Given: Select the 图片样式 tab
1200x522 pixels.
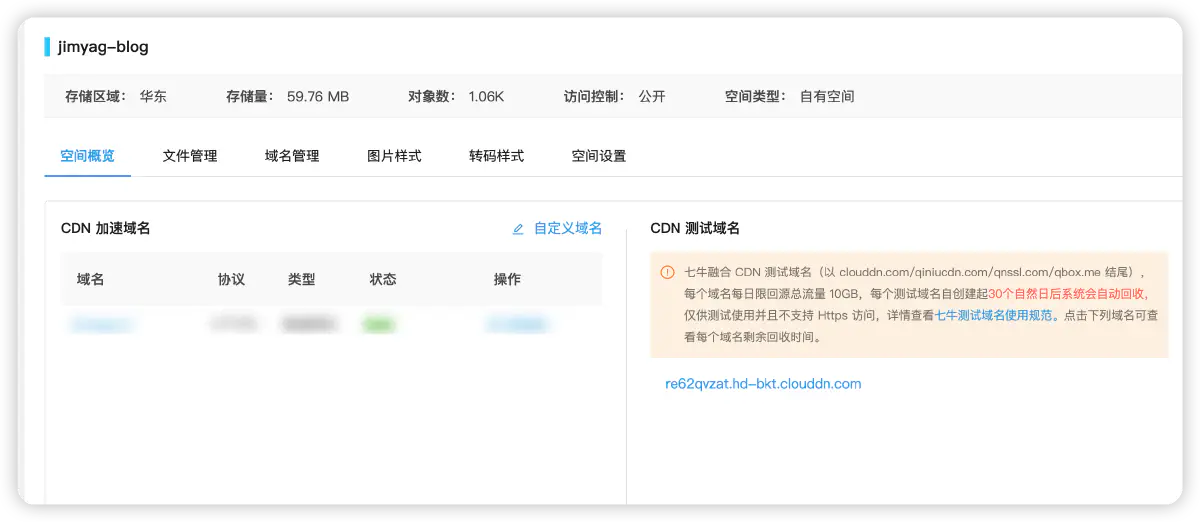Looking at the screenshot, I should pos(394,156).
